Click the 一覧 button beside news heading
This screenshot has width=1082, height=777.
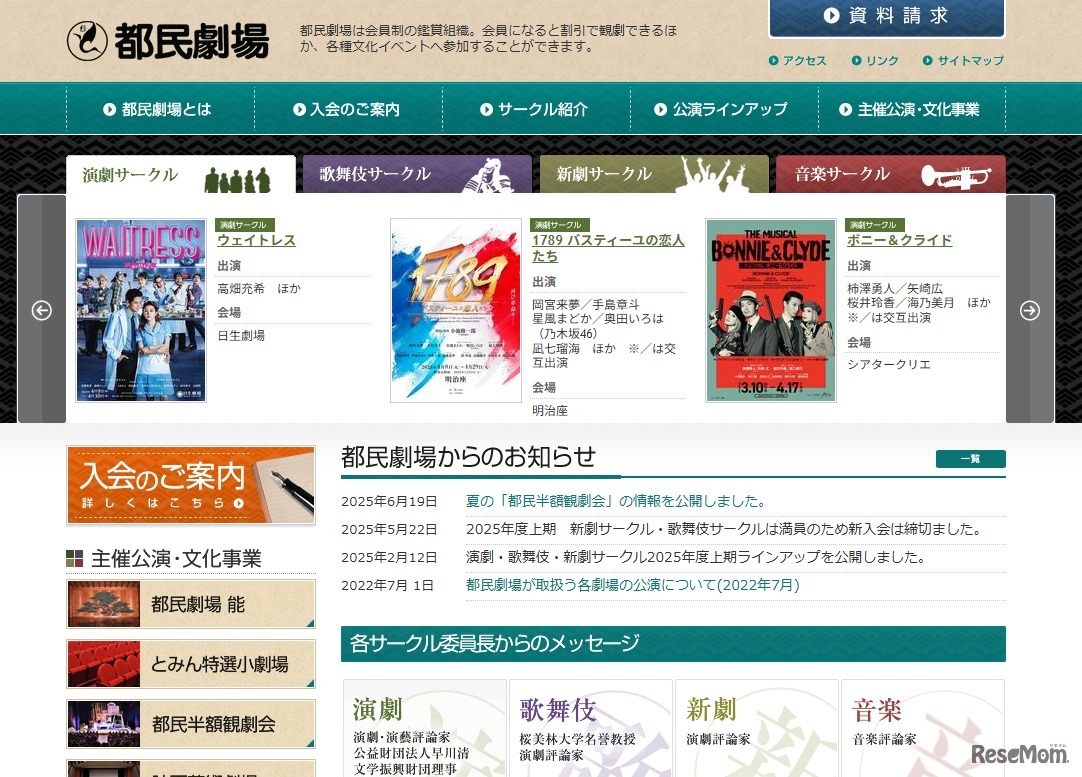(x=970, y=459)
